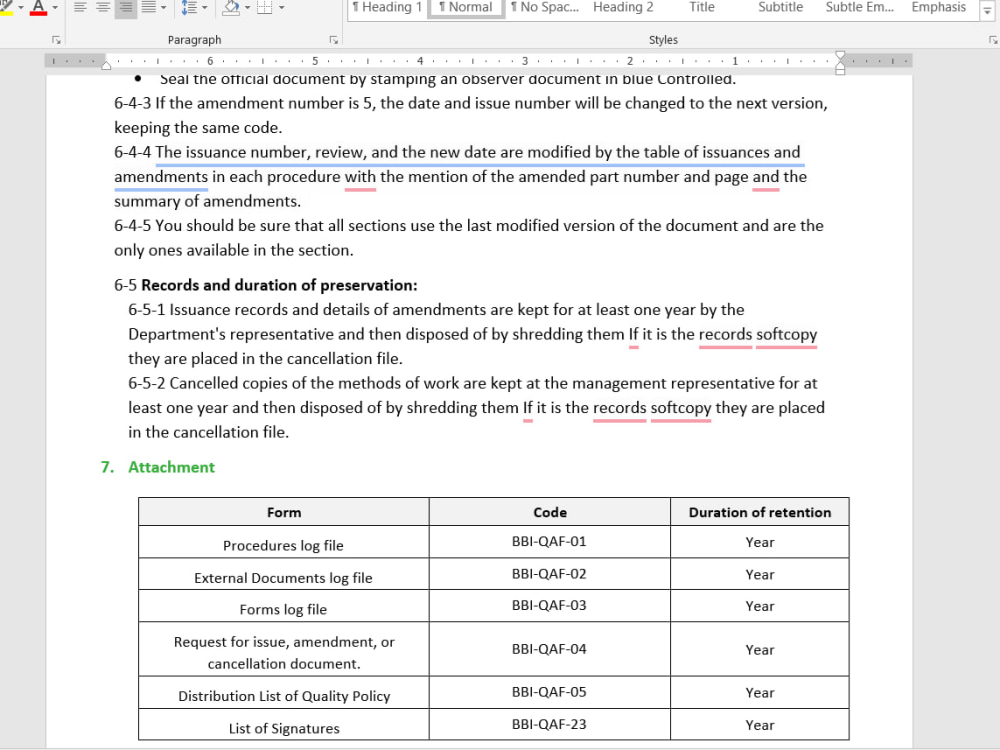Image resolution: width=1000 pixels, height=750 pixels.
Task: Open the shading color dropdown
Action: pyautogui.click(x=247, y=8)
